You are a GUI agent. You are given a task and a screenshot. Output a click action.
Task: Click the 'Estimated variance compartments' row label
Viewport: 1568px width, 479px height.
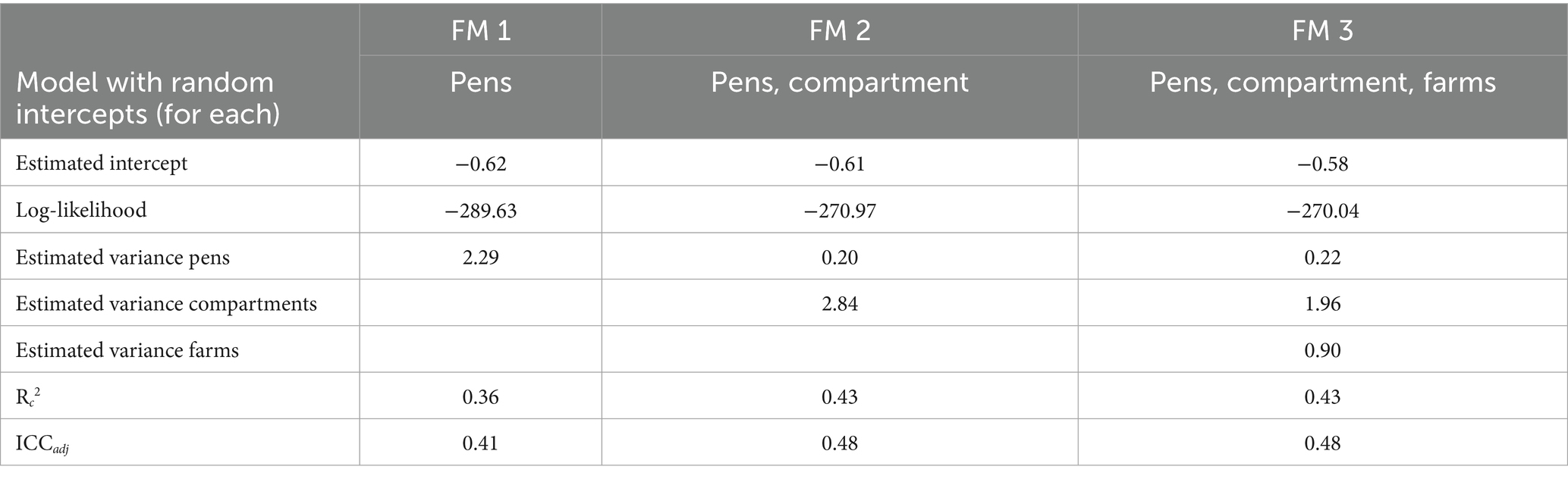[x=166, y=304]
